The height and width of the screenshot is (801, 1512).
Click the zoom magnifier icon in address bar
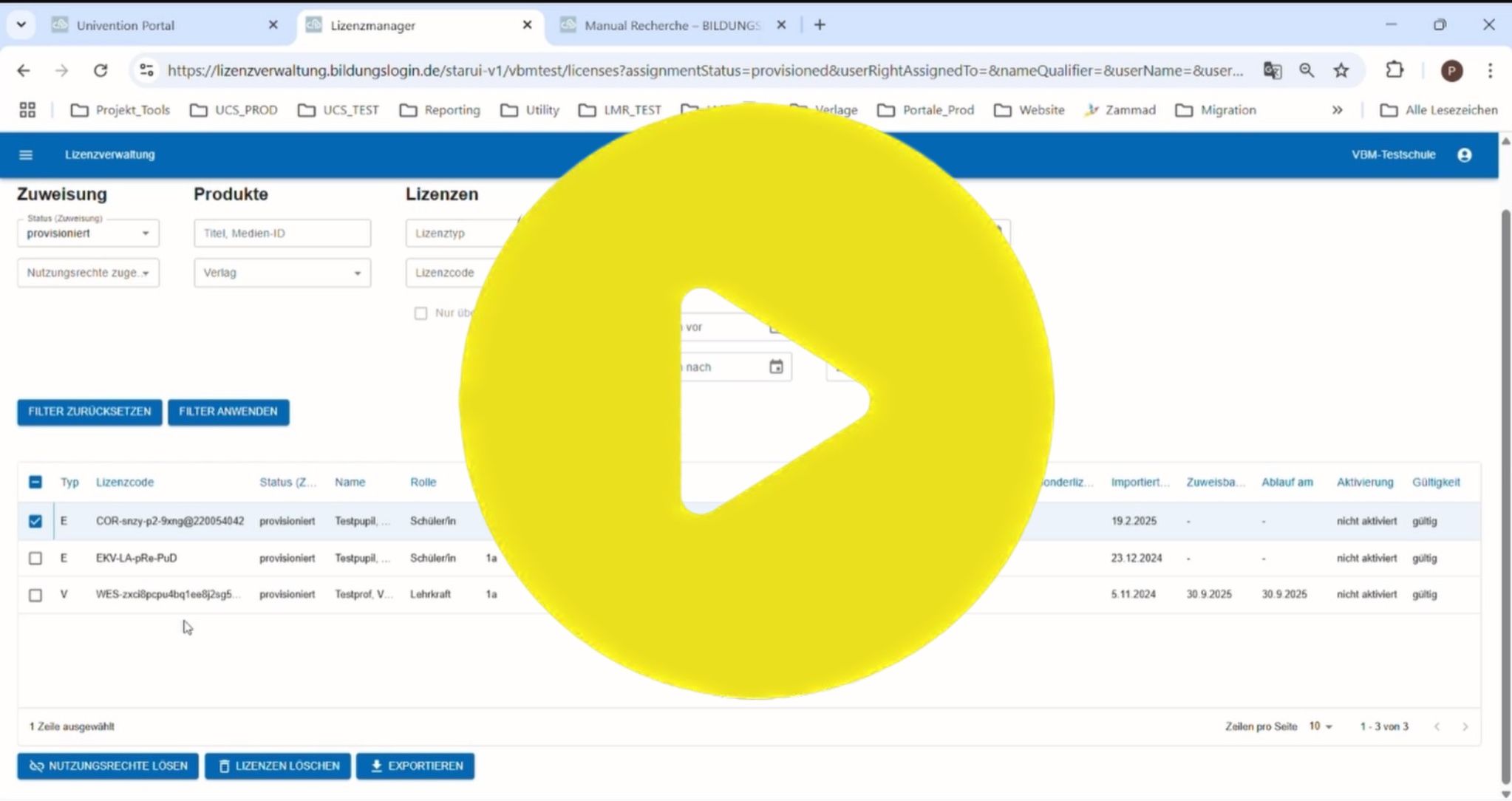click(x=1307, y=70)
